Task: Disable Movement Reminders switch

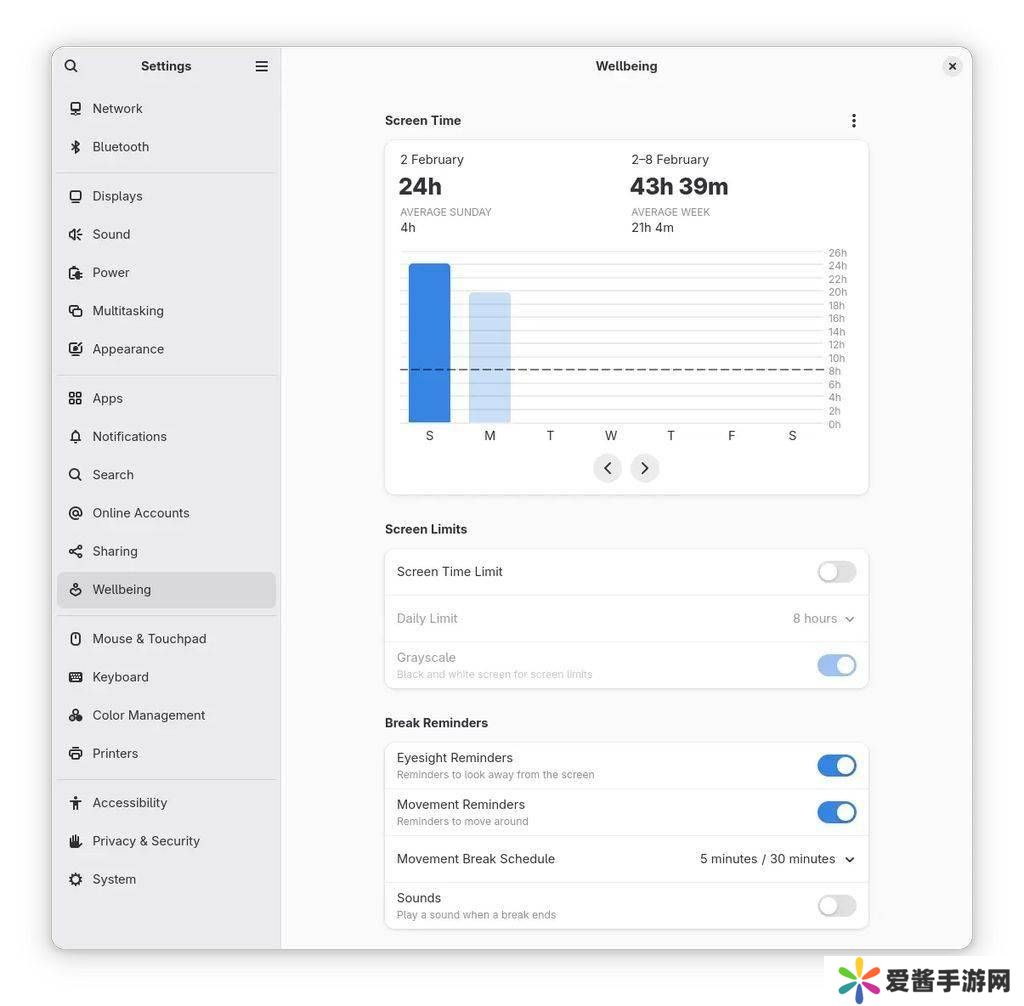Action: [836, 813]
